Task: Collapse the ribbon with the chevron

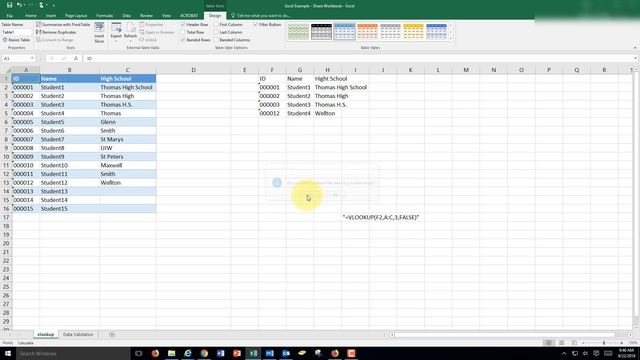Action: 635,48
